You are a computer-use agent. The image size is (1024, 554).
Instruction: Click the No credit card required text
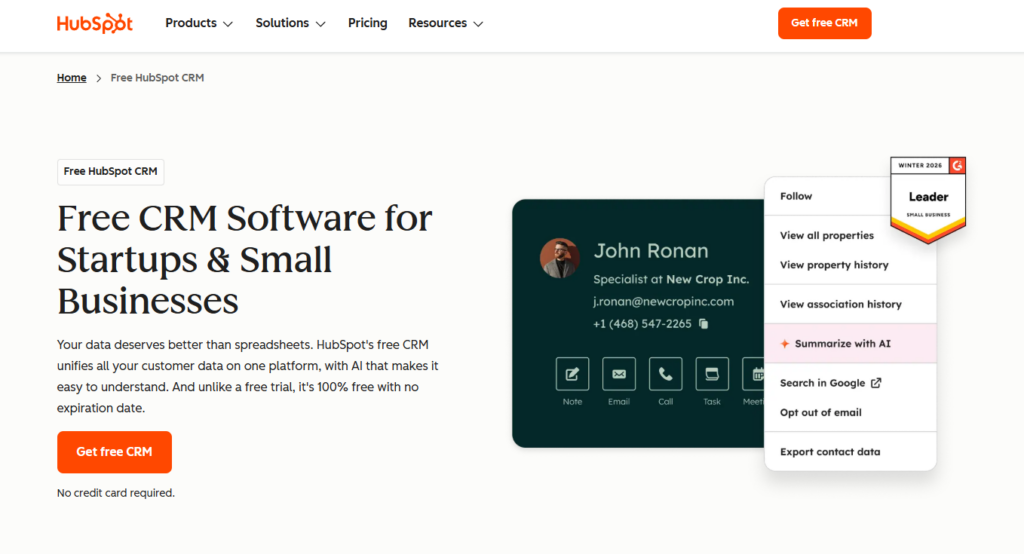pyautogui.click(x=116, y=493)
